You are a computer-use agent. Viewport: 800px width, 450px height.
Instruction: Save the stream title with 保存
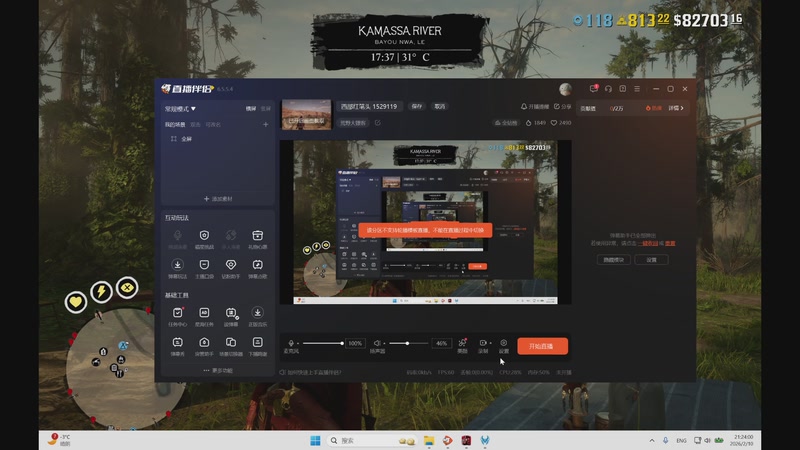point(417,107)
